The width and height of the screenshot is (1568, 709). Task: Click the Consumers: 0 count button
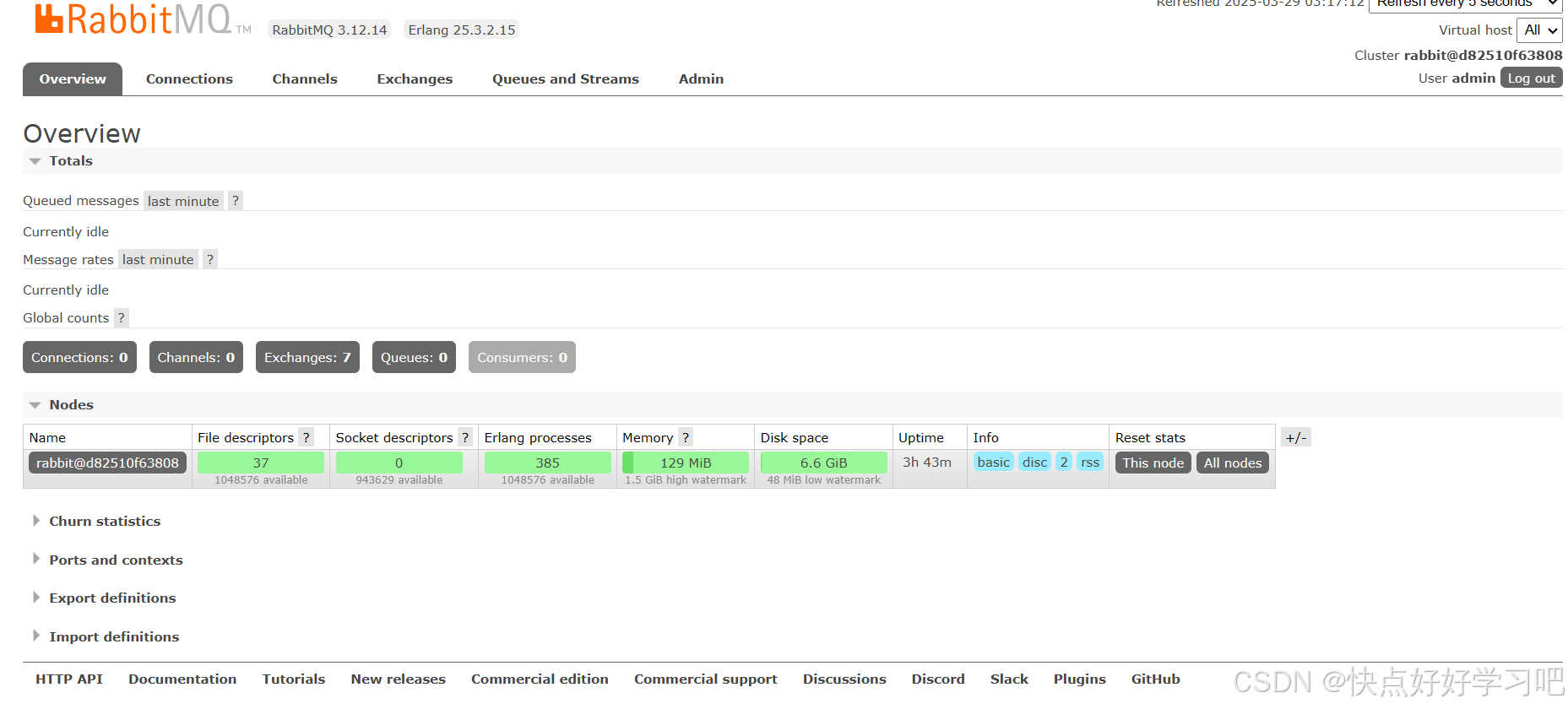click(x=522, y=357)
